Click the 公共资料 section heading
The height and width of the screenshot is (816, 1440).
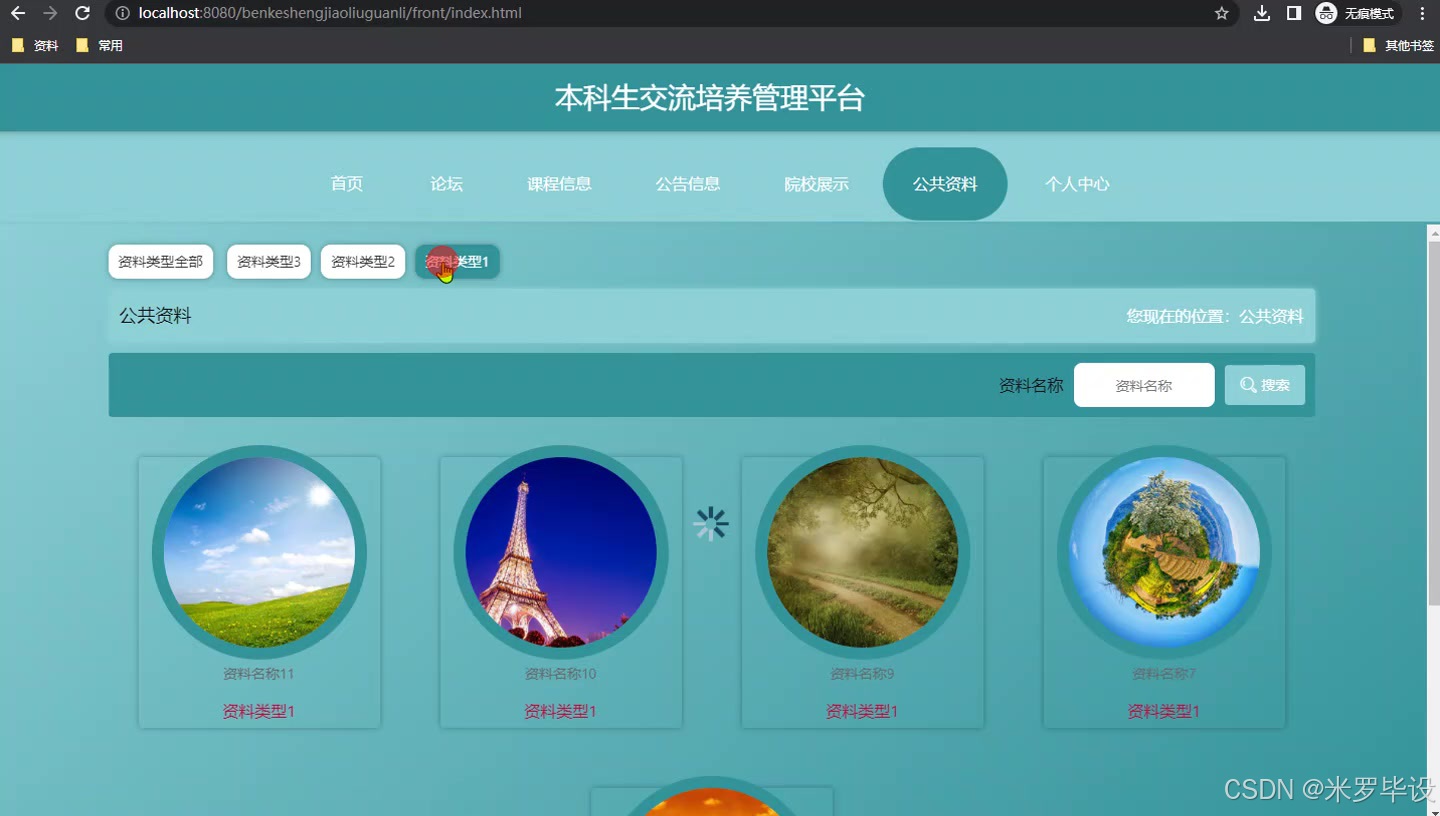pyautogui.click(x=155, y=316)
